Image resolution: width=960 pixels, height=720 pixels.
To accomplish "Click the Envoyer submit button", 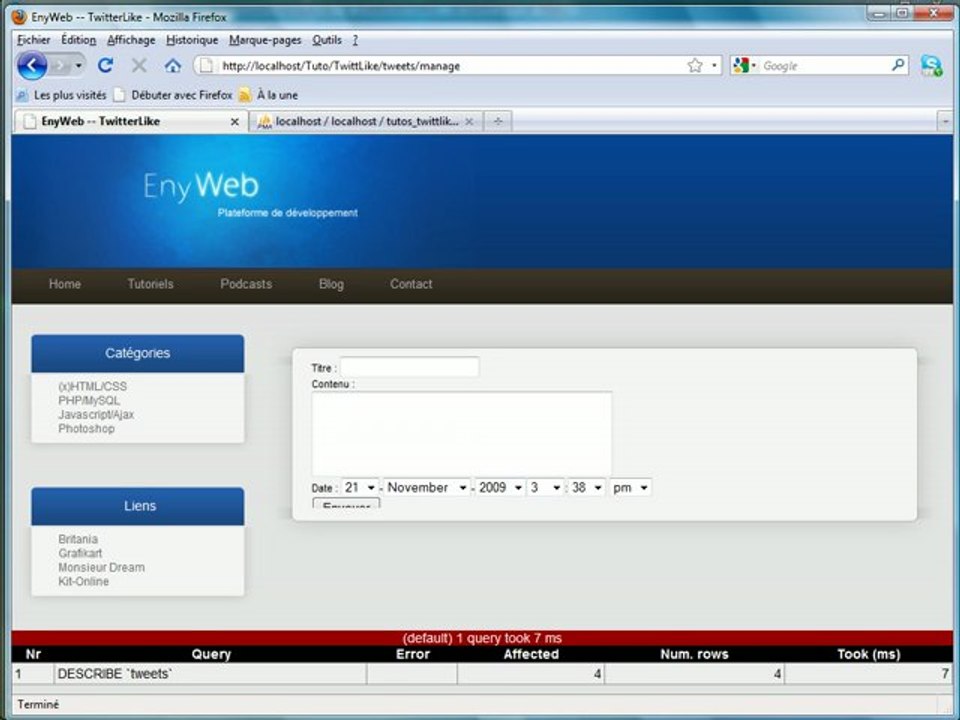I will coord(347,504).
